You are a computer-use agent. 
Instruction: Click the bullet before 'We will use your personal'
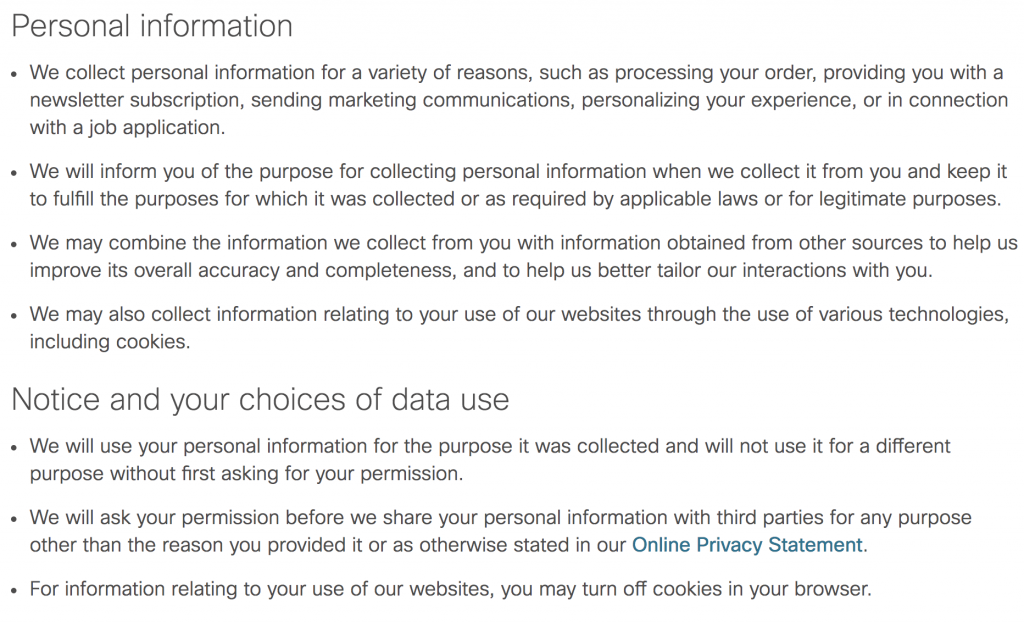pos(15,449)
